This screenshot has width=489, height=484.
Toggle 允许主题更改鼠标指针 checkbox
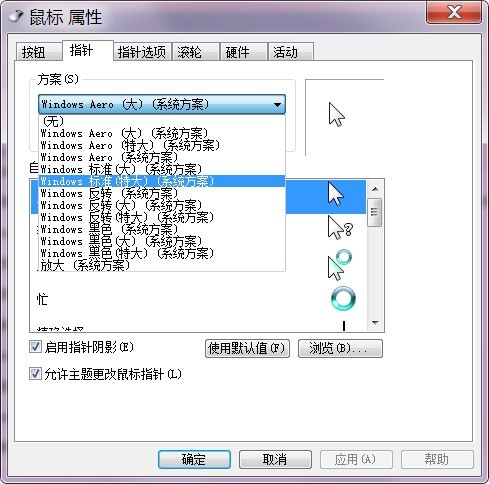pos(35,374)
